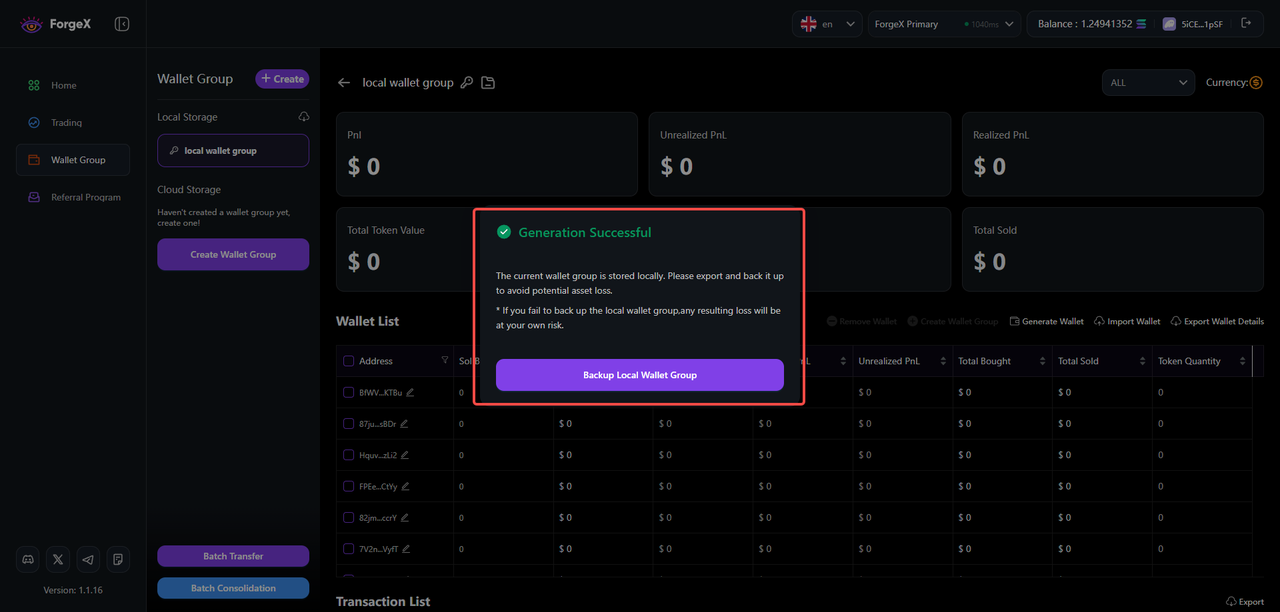
Task: Open the ALL filter dropdown
Action: click(1149, 83)
